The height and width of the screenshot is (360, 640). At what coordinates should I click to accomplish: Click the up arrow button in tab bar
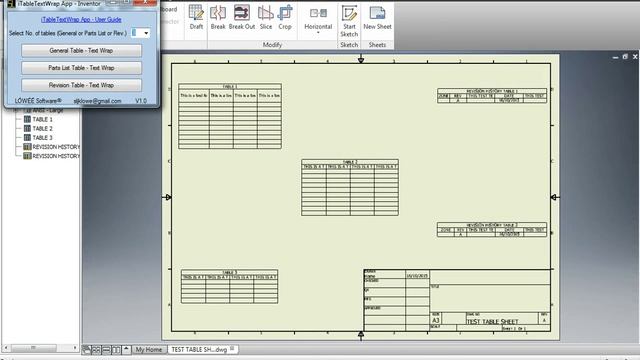click(126, 349)
